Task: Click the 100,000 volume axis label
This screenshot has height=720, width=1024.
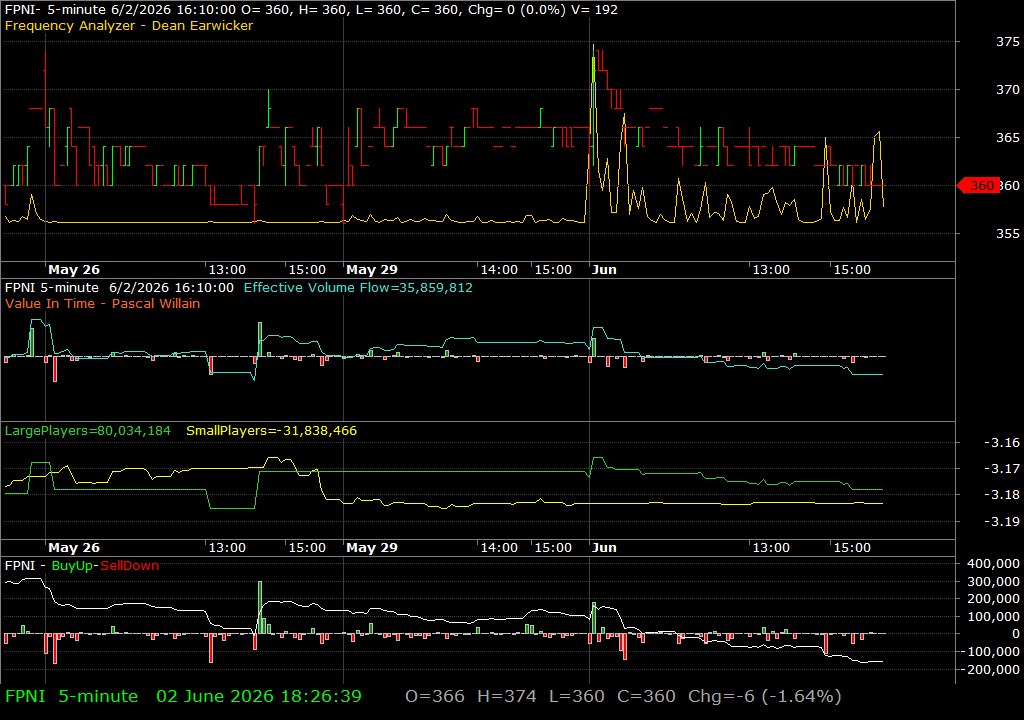Action: [x=993, y=616]
